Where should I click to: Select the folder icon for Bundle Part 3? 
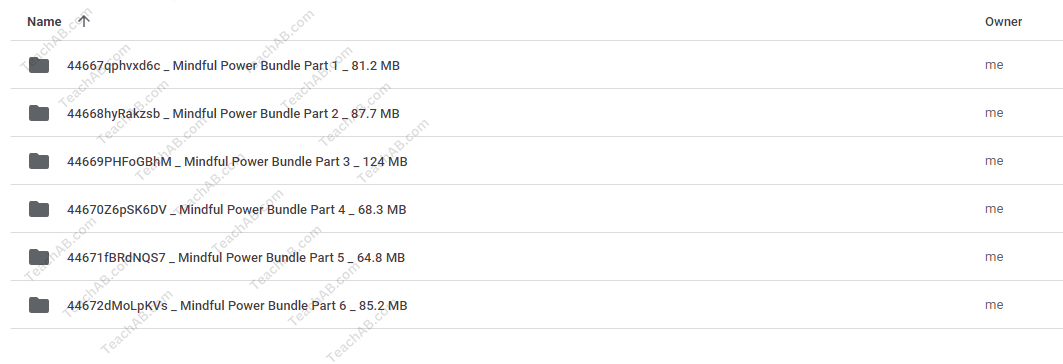39,161
